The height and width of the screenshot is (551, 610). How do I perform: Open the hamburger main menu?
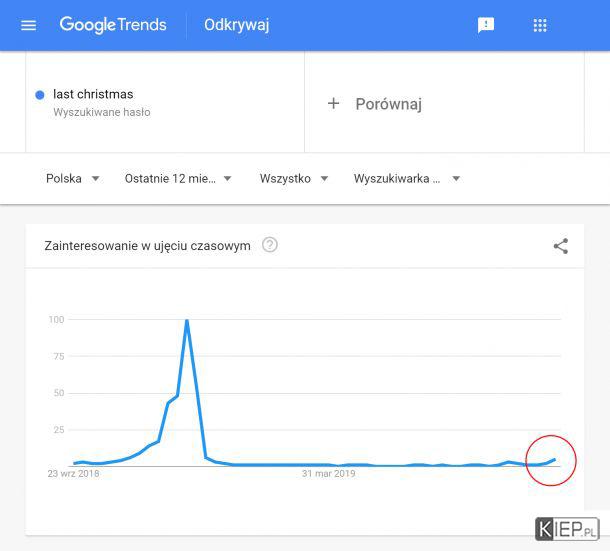pos(28,26)
